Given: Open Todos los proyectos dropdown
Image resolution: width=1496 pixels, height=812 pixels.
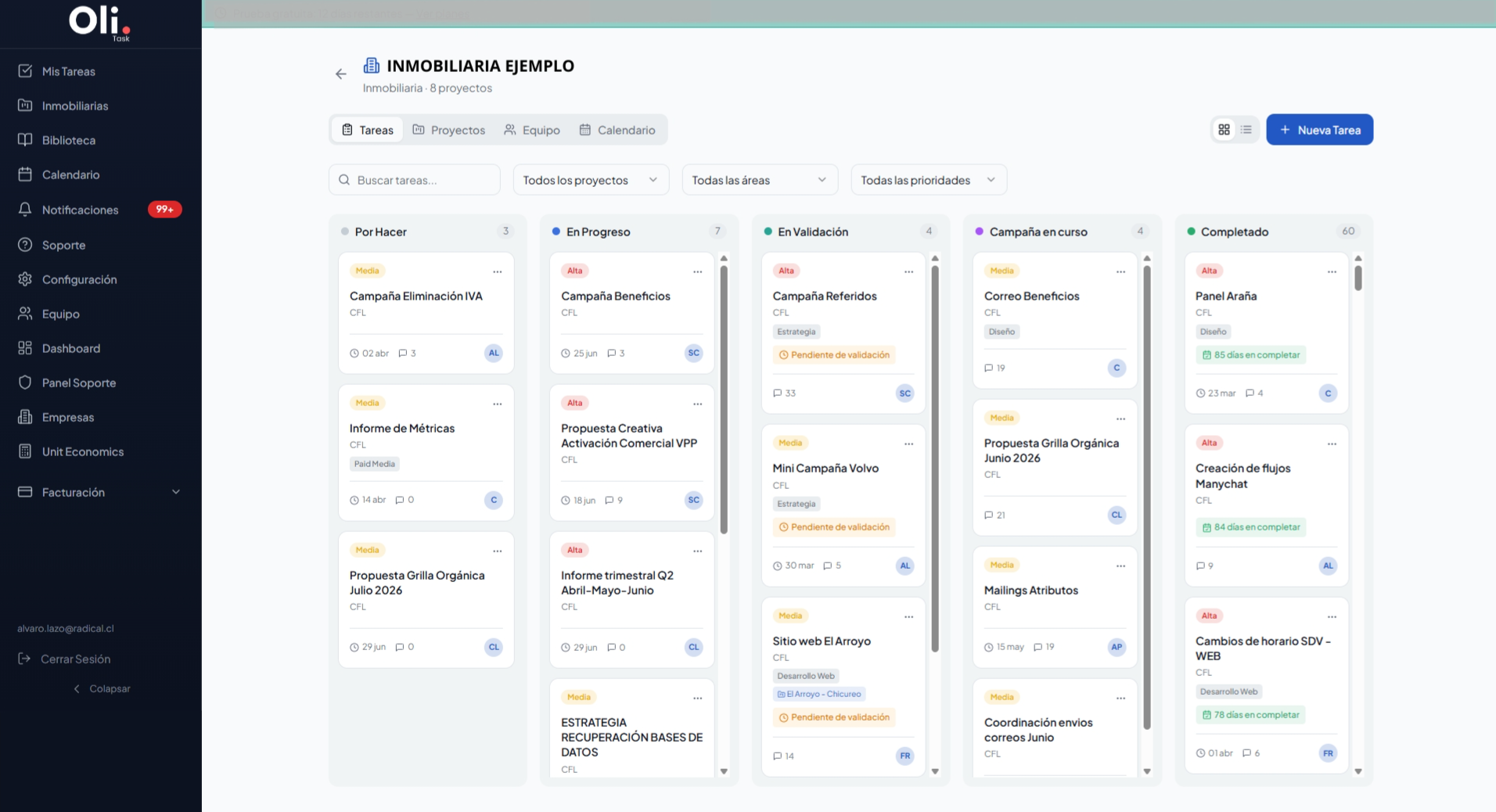Looking at the screenshot, I should coord(591,180).
